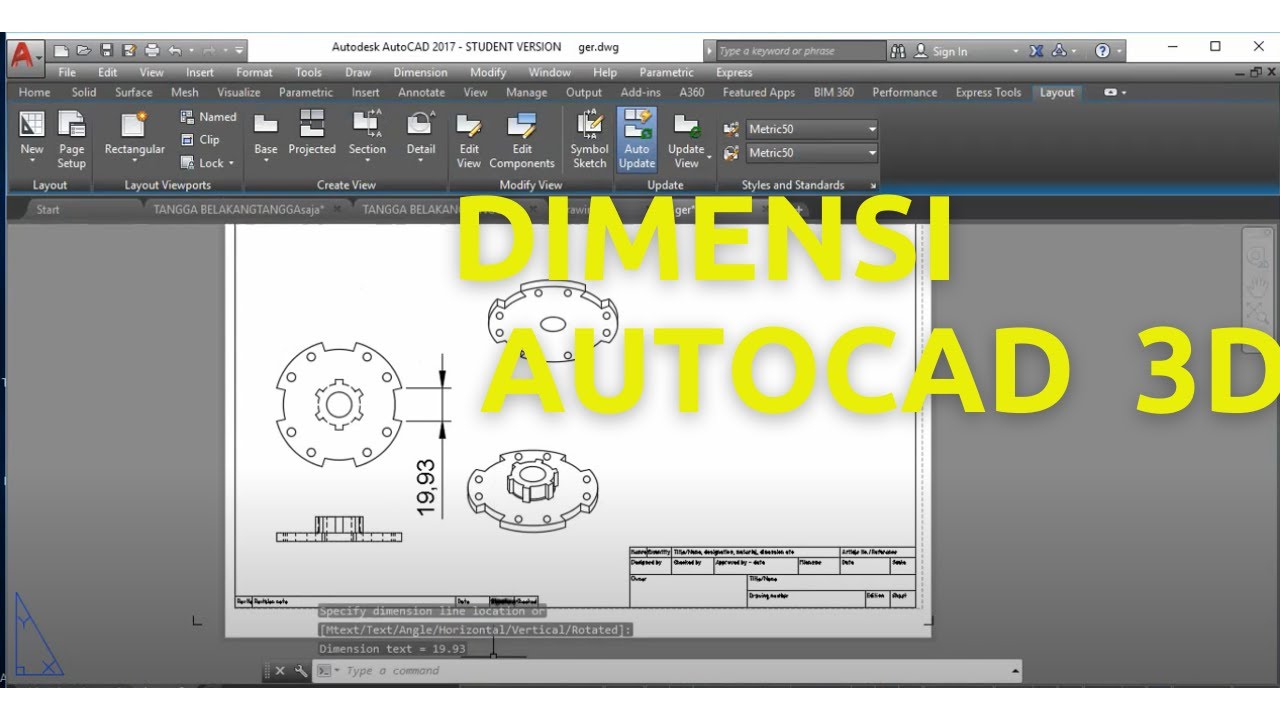Click the Save quick access icon
The width and height of the screenshot is (1280, 720).
coord(106,50)
